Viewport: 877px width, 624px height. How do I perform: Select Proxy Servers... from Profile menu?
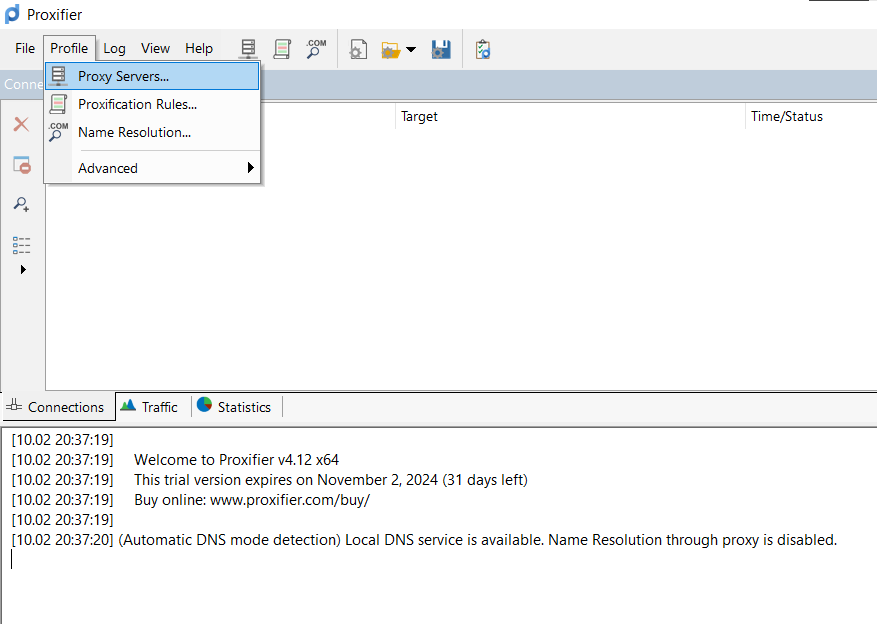click(152, 76)
